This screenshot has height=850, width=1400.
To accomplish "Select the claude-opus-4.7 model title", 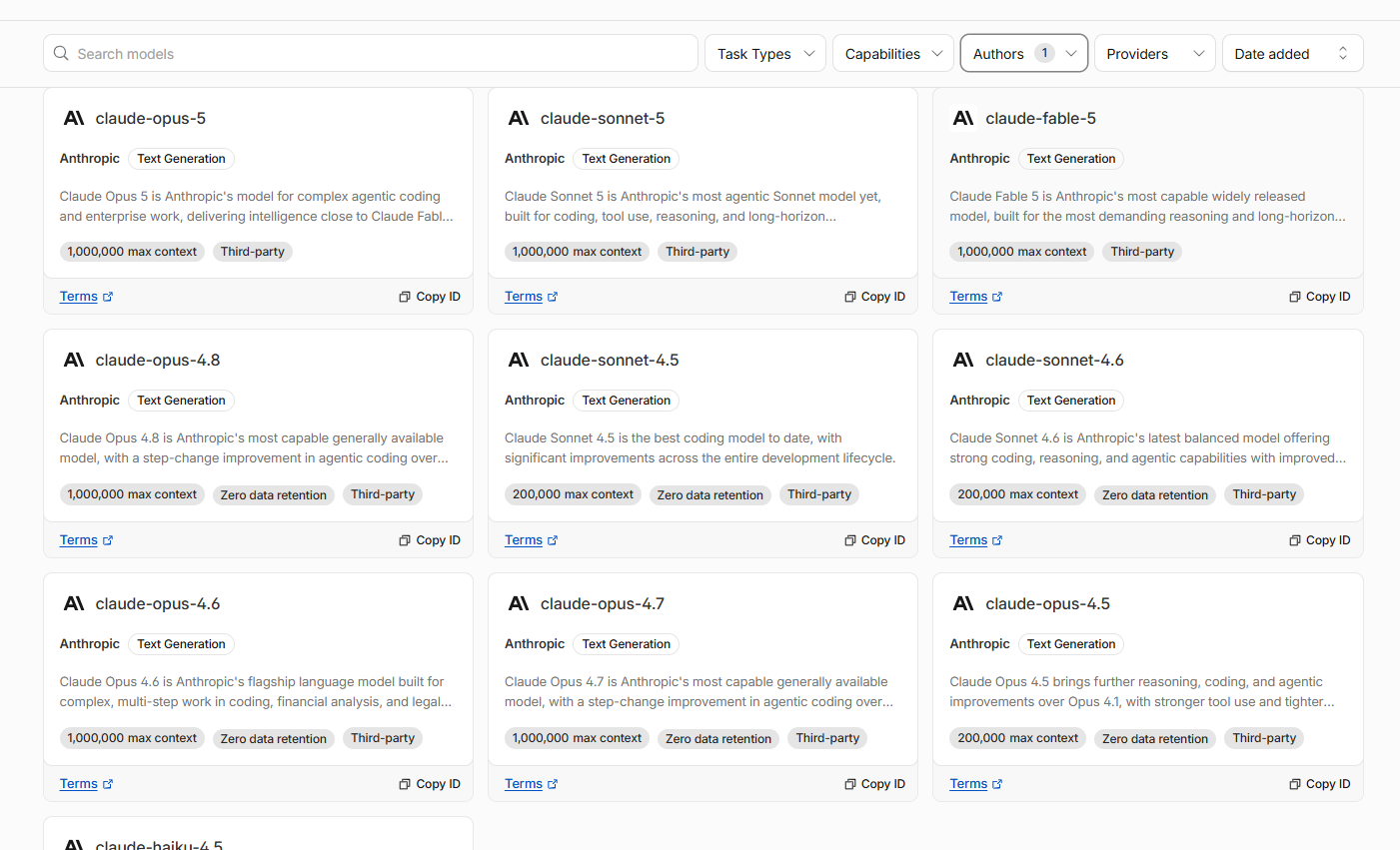I will point(603,603).
